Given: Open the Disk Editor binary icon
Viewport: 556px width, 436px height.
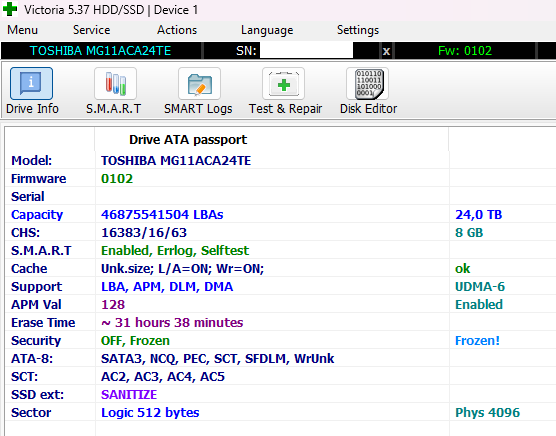Looking at the screenshot, I should point(367,84).
